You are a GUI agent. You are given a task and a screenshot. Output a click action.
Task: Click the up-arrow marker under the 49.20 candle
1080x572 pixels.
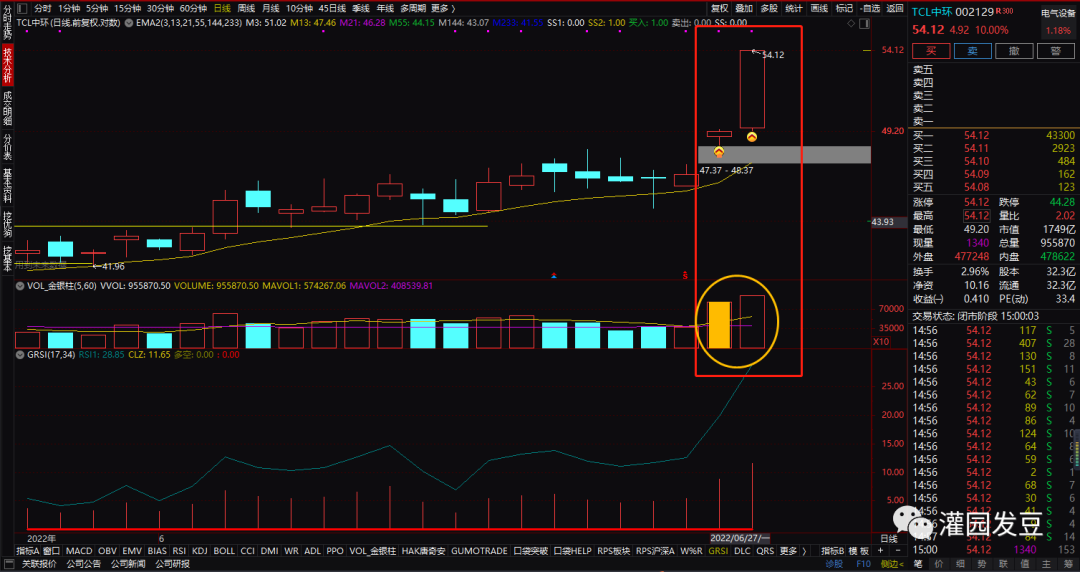[x=719, y=152]
